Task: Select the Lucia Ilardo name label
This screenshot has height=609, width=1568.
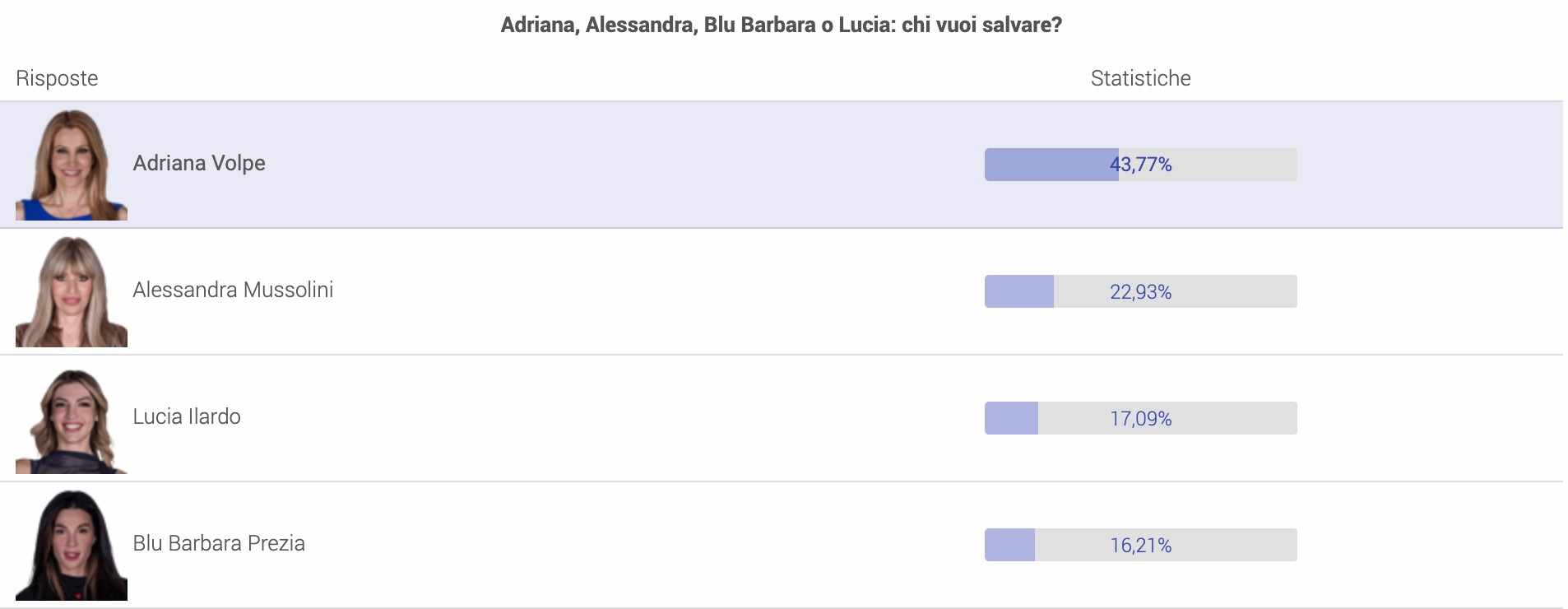Action: (187, 416)
